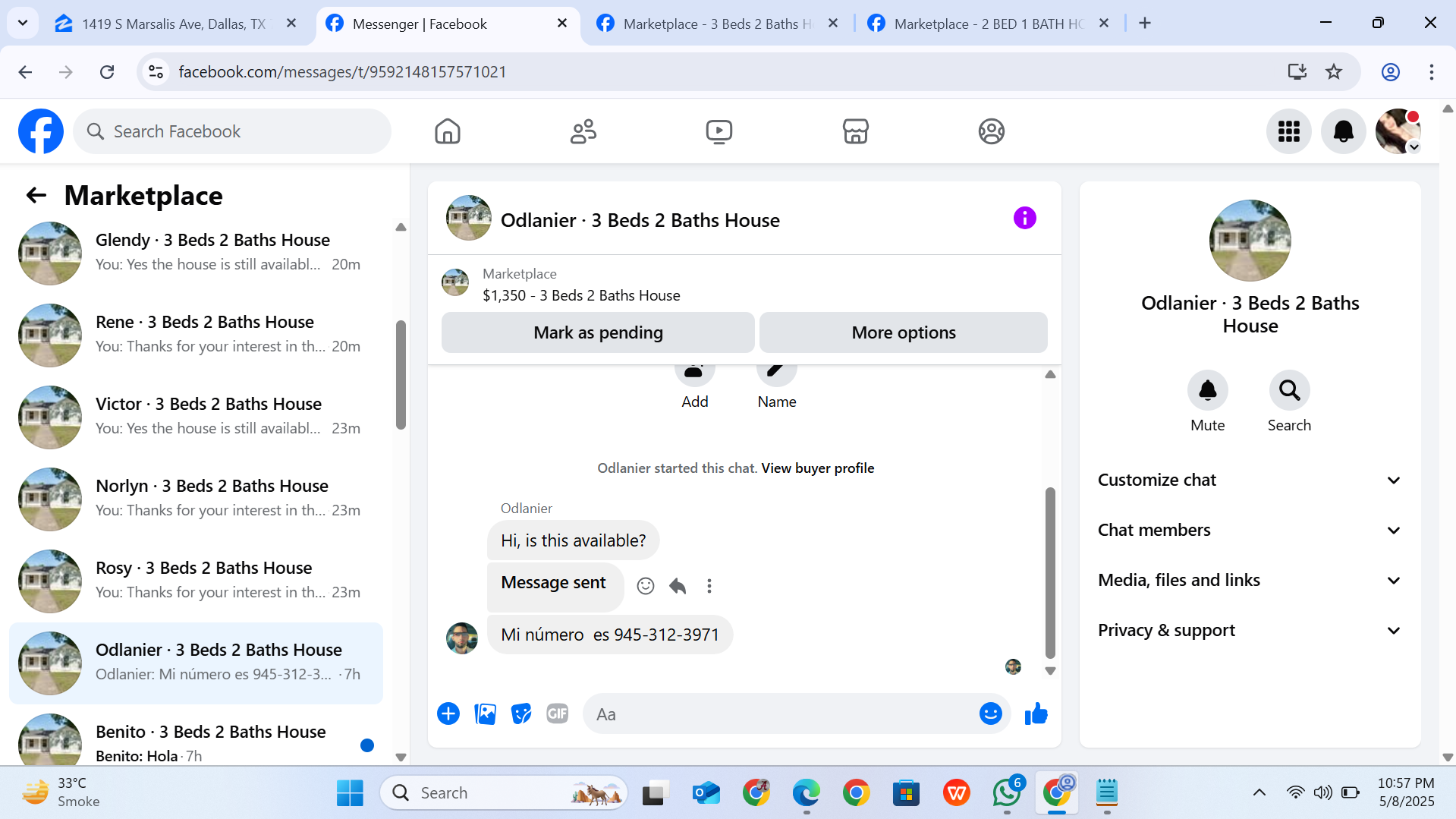This screenshot has width=1456, height=819.
Task: Open the emoji picker in the message box
Action: [x=990, y=714]
